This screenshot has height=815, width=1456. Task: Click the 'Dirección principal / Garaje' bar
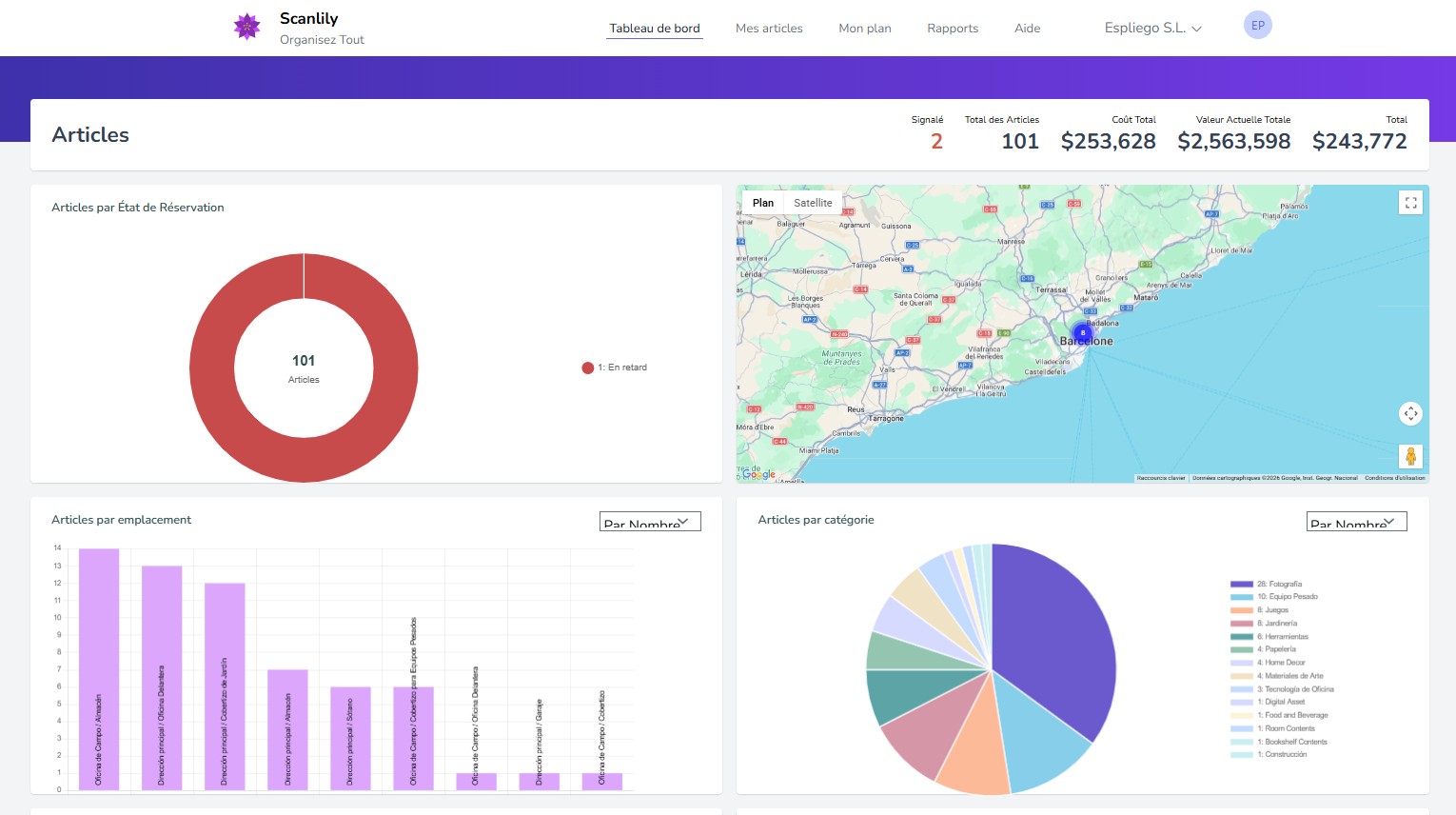[x=539, y=782]
